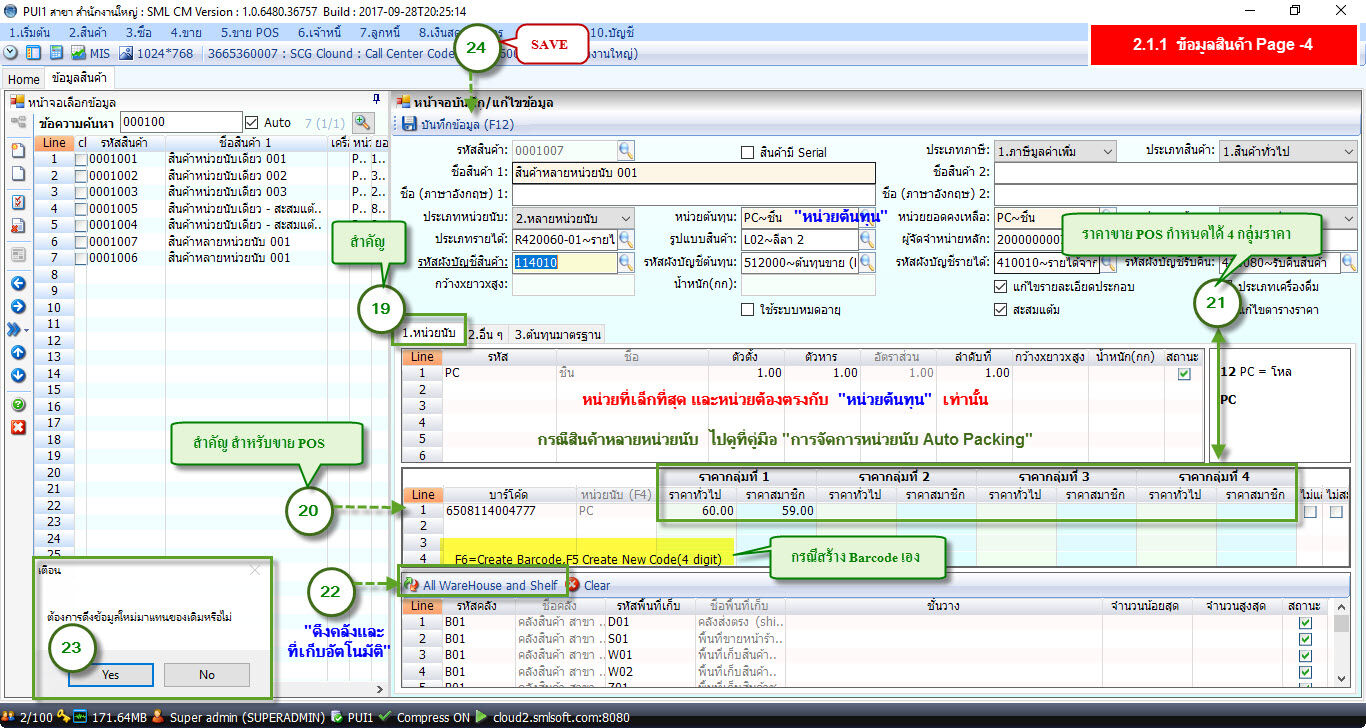Click the panel layout icon in the top toolbar
This screenshot has height=728, width=1366.
point(33,53)
